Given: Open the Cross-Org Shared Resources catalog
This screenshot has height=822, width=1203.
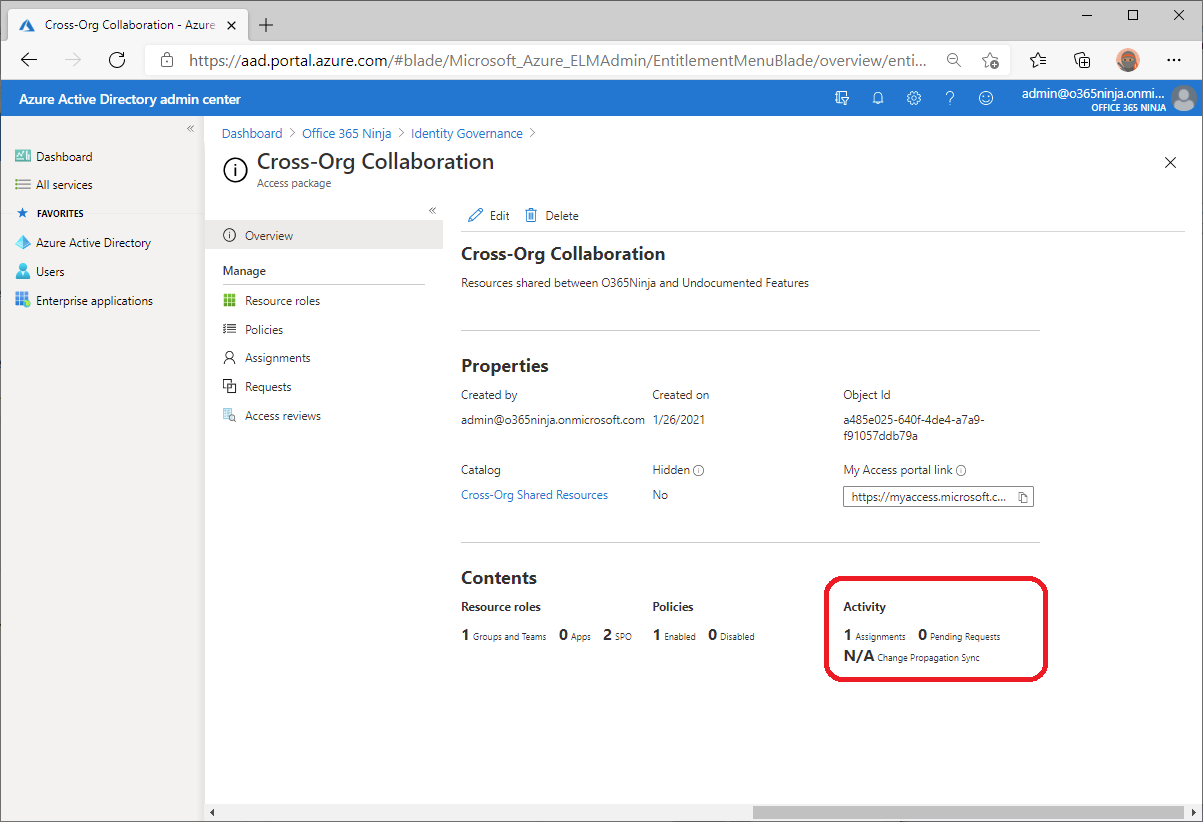Looking at the screenshot, I should 533,494.
